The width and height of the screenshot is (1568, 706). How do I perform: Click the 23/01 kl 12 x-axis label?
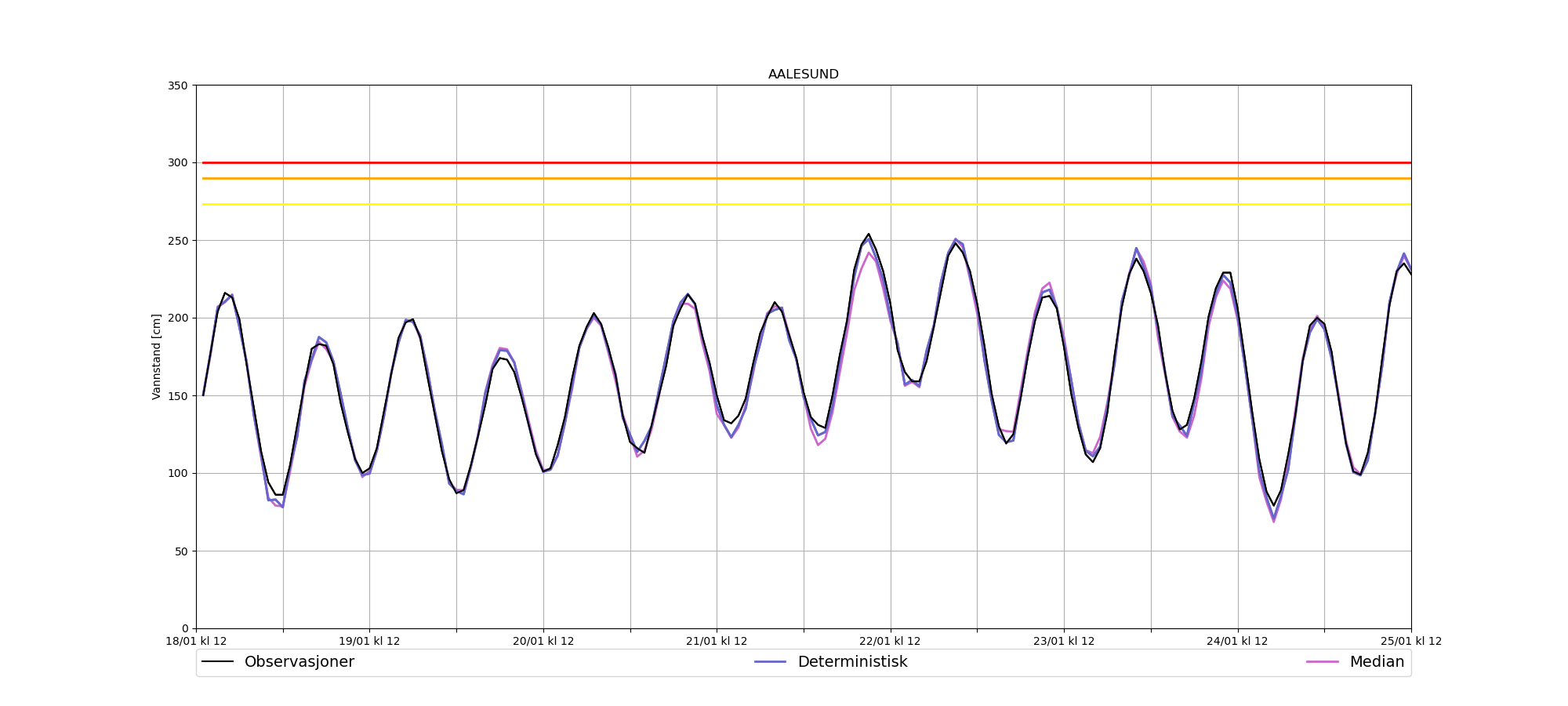click(x=1064, y=642)
